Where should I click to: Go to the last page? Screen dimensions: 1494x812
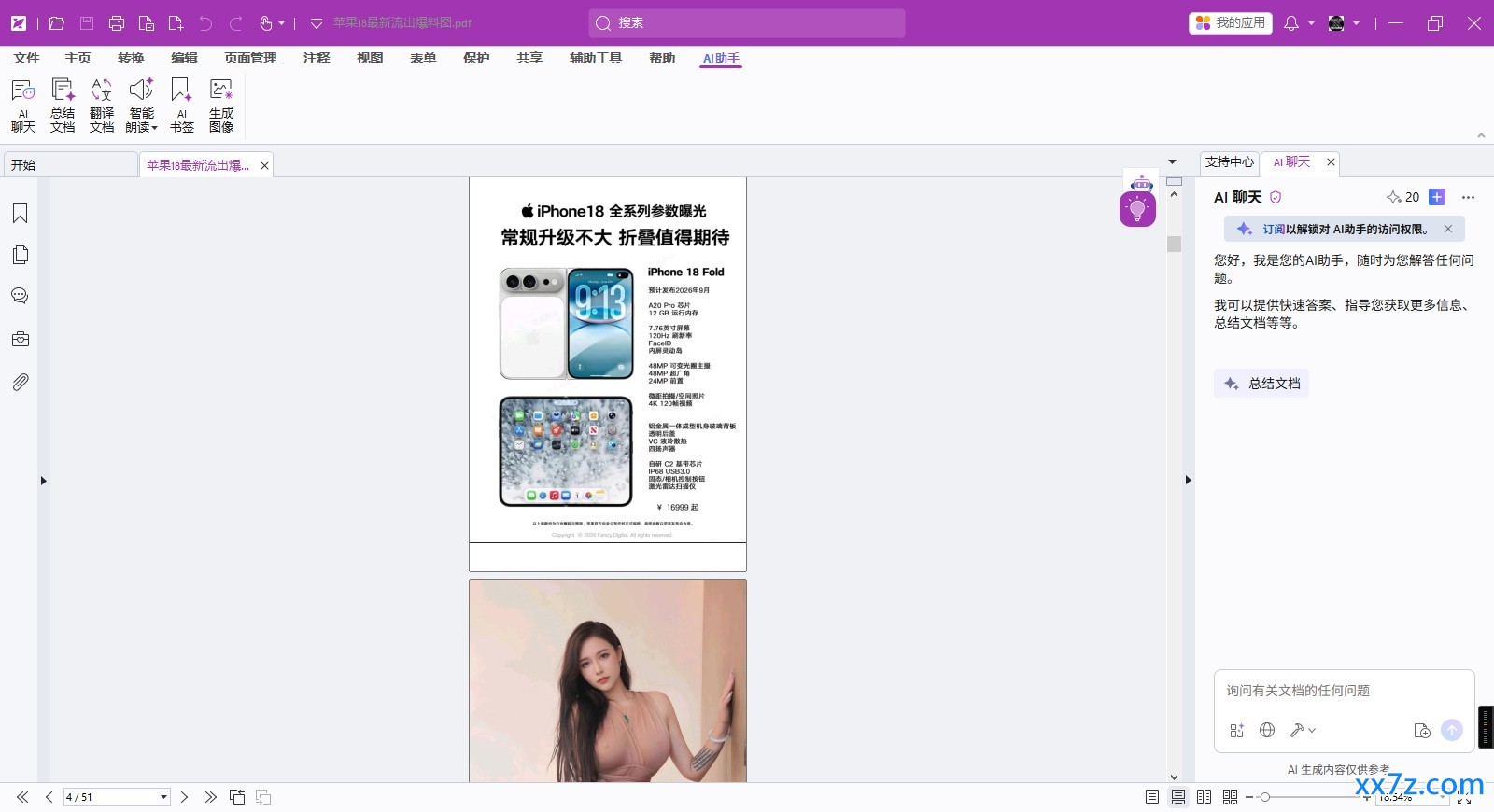(210, 797)
